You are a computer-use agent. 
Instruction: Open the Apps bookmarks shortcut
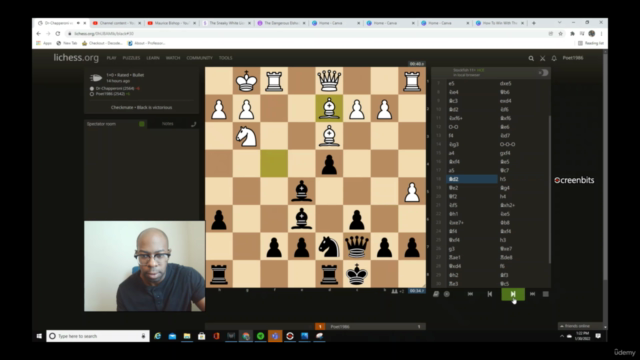pyautogui.click(x=44, y=43)
